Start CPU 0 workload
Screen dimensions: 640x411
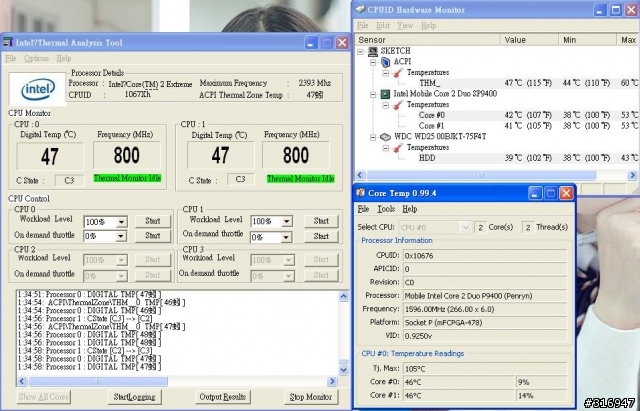click(x=153, y=221)
